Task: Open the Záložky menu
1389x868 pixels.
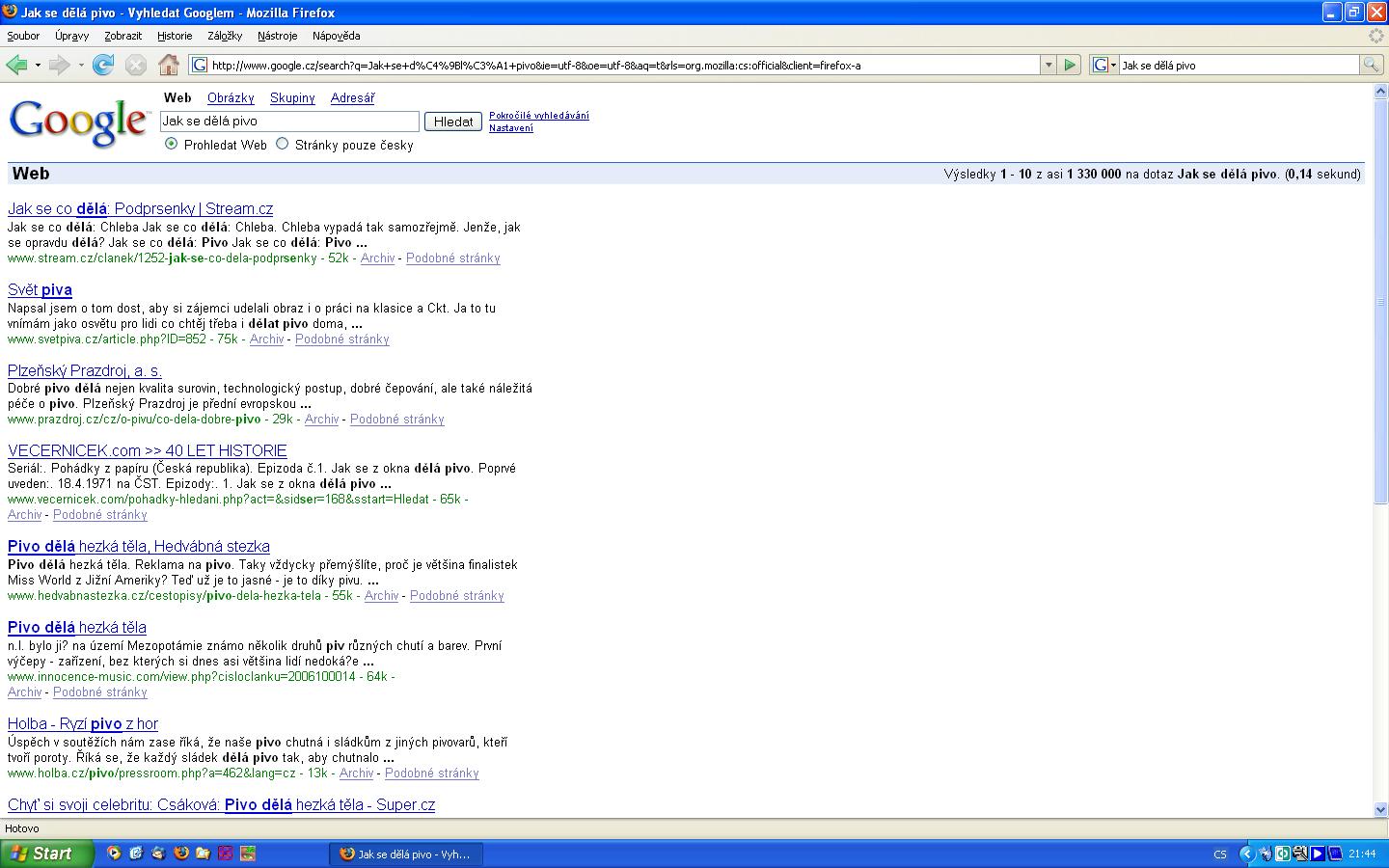Action: point(224,36)
